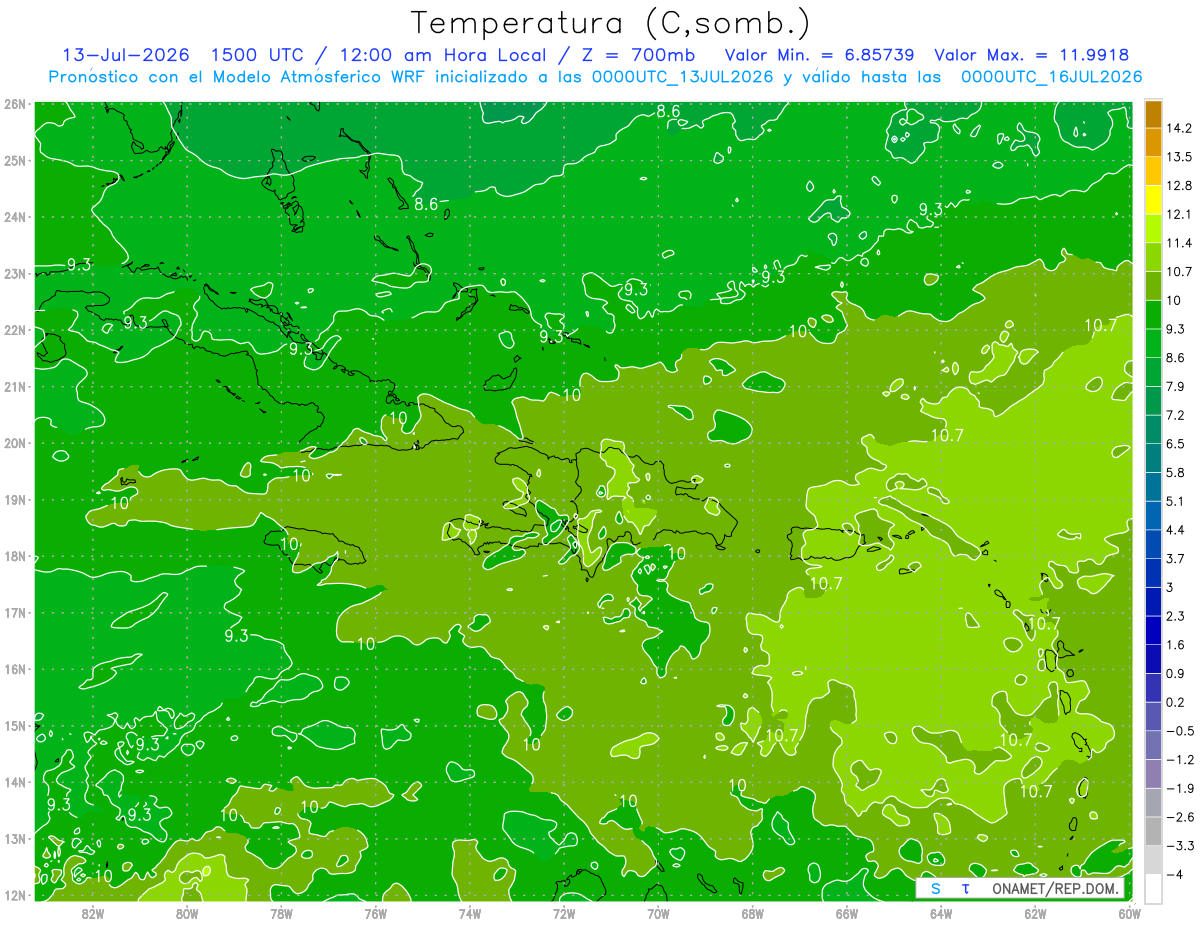This screenshot has width=1200, height=927.
Task: Click the "68W" longitude axis label
Action: [753, 913]
